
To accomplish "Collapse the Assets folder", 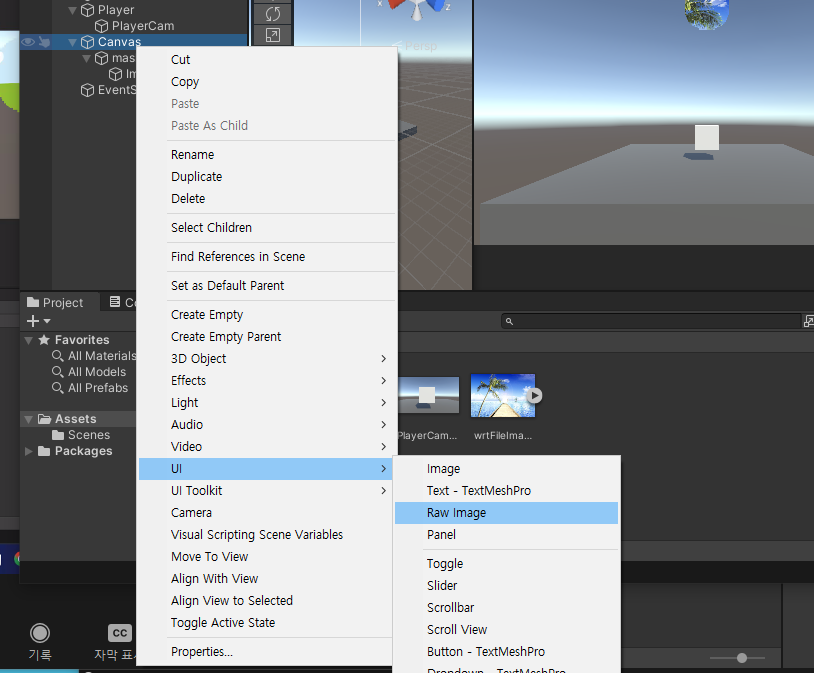I will (x=29, y=419).
